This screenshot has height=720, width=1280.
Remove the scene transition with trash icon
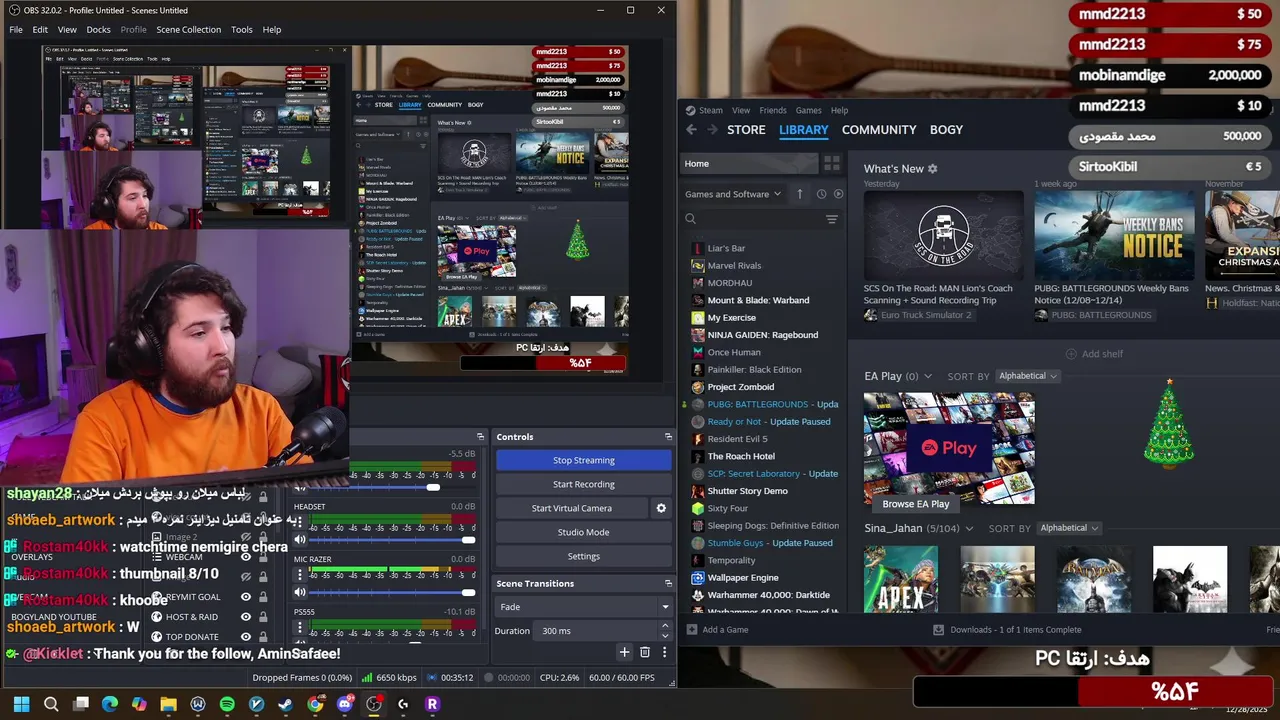pyautogui.click(x=645, y=652)
